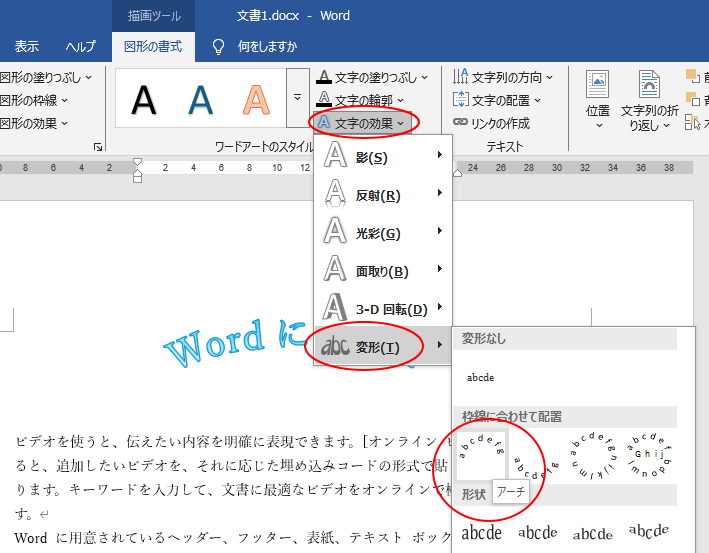709x553 pixels.
Task: Open 文字の配置 dropdown
Action: (x=497, y=100)
